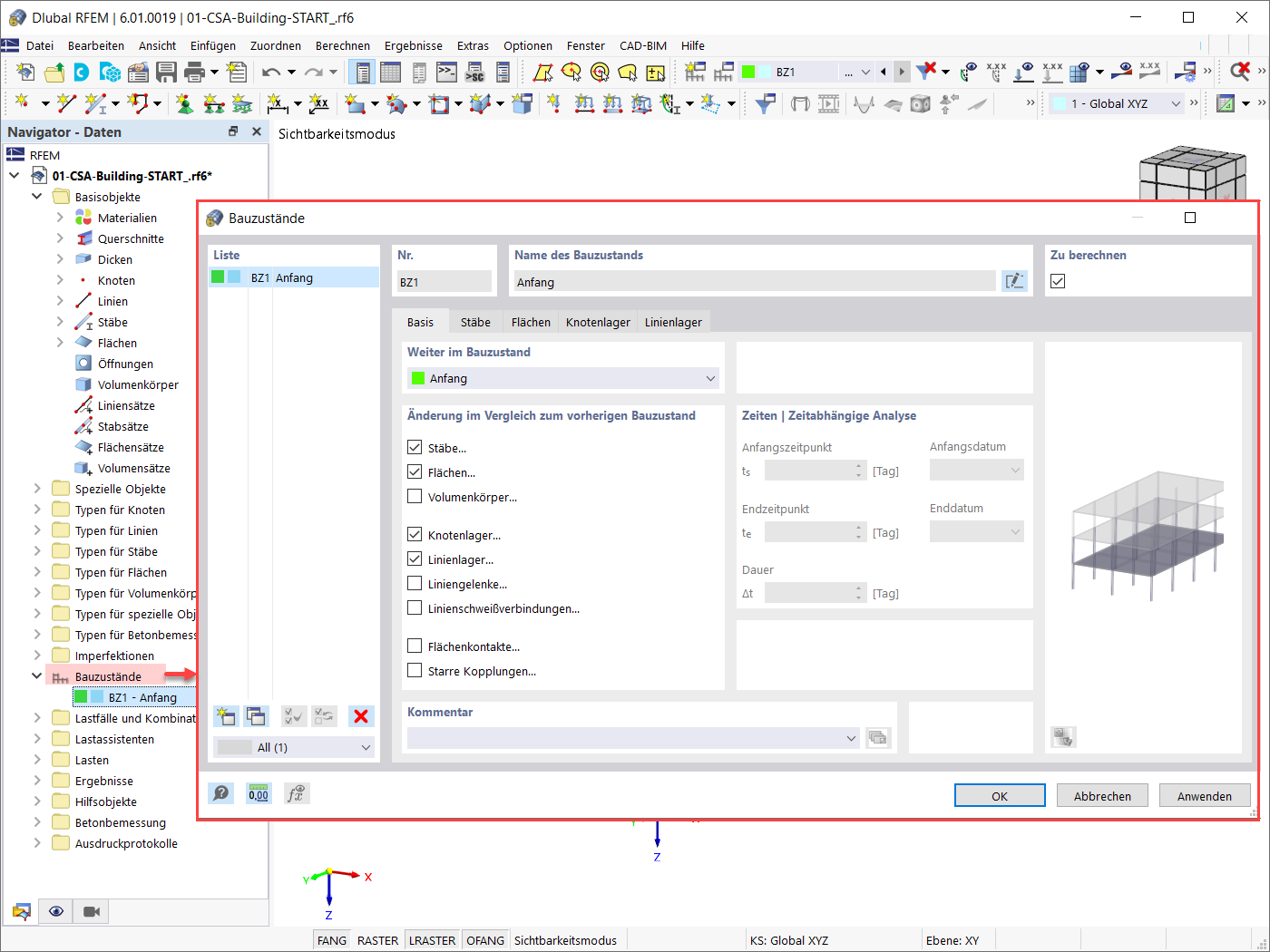Click the printer icon in the toolbar
Image resolution: width=1270 pixels, height=952 pixels.
click(x=194, y=73)
